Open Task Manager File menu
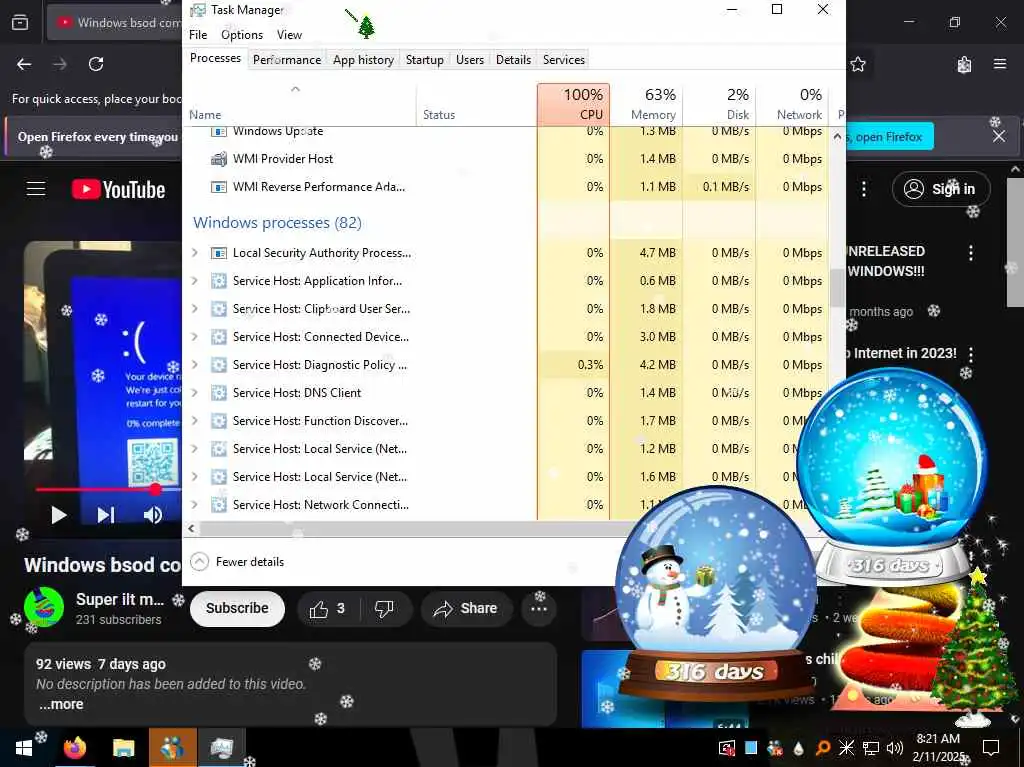 coord(198,35)
